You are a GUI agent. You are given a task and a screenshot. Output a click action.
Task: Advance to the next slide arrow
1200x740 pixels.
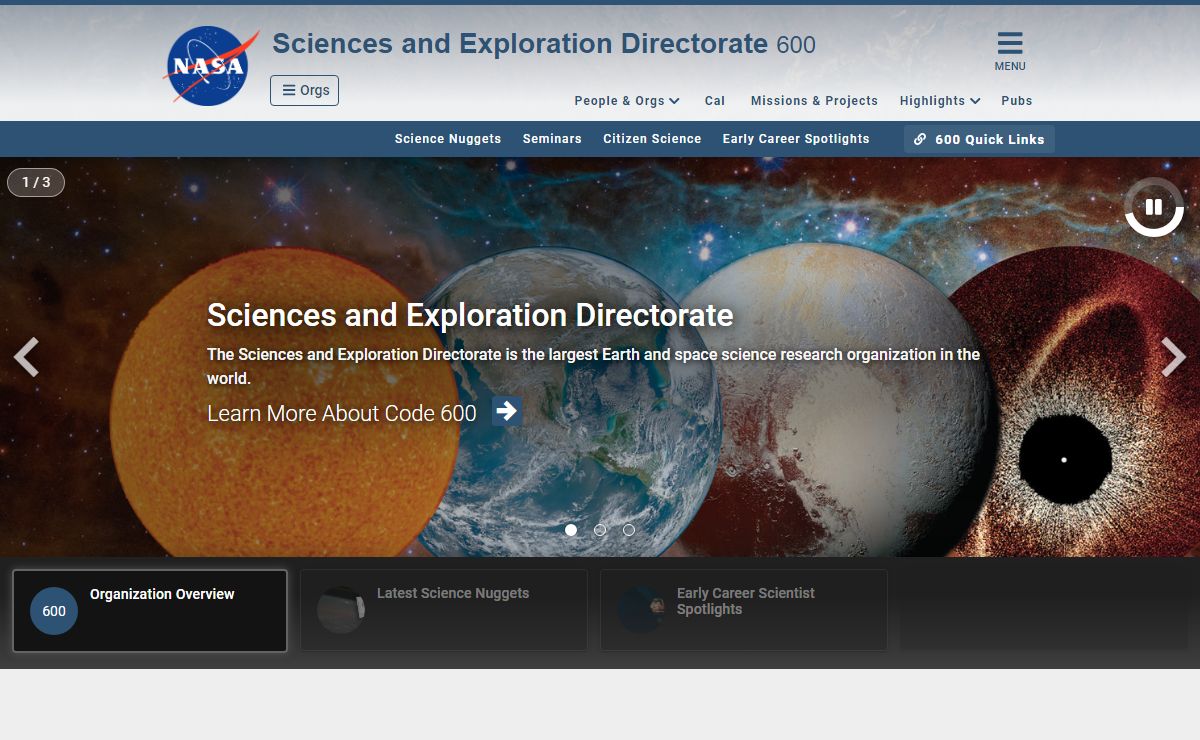[1173, 357]
